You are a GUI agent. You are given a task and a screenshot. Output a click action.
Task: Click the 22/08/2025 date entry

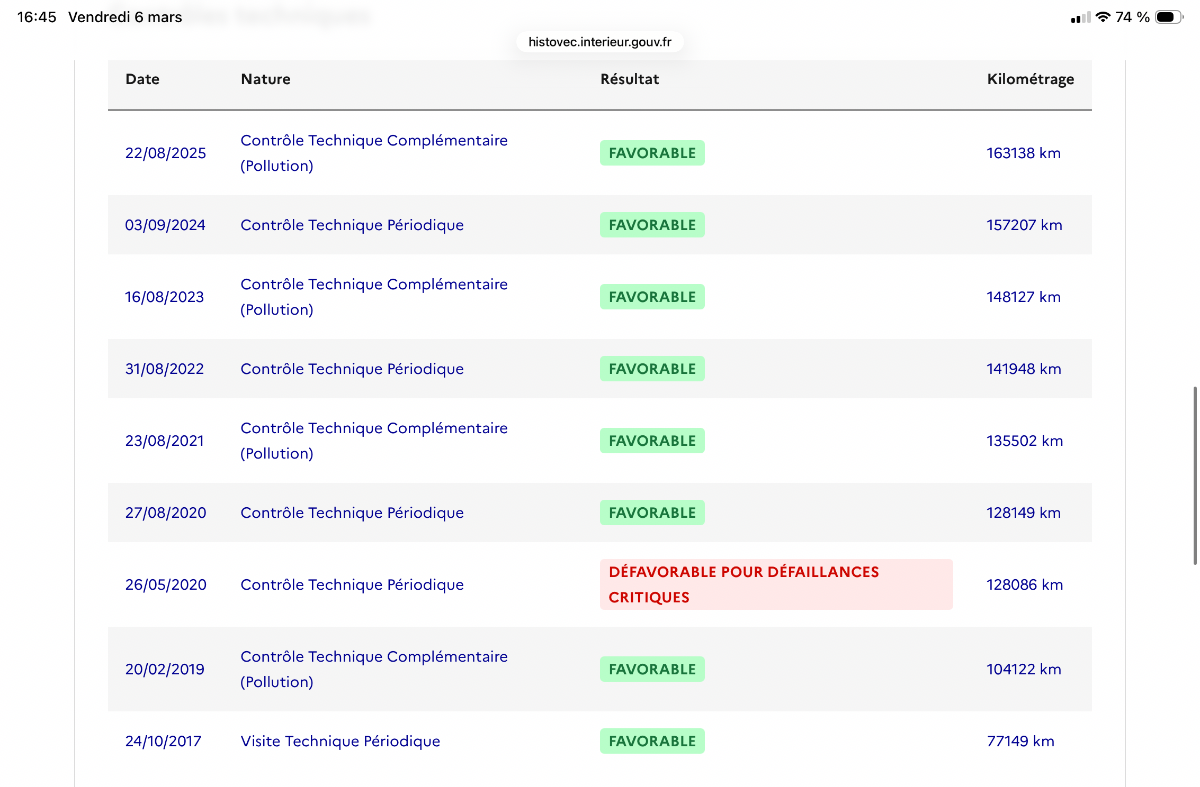(x=166, y=153)
